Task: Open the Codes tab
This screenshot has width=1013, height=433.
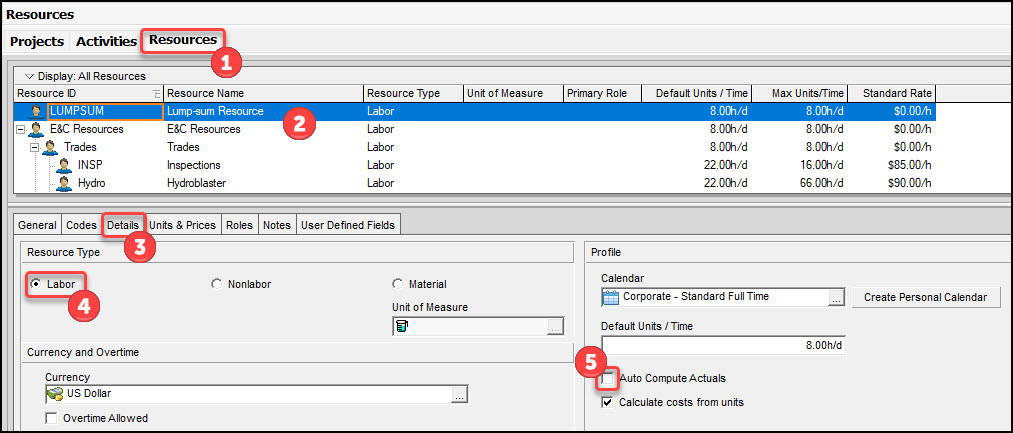Action: 81,226
